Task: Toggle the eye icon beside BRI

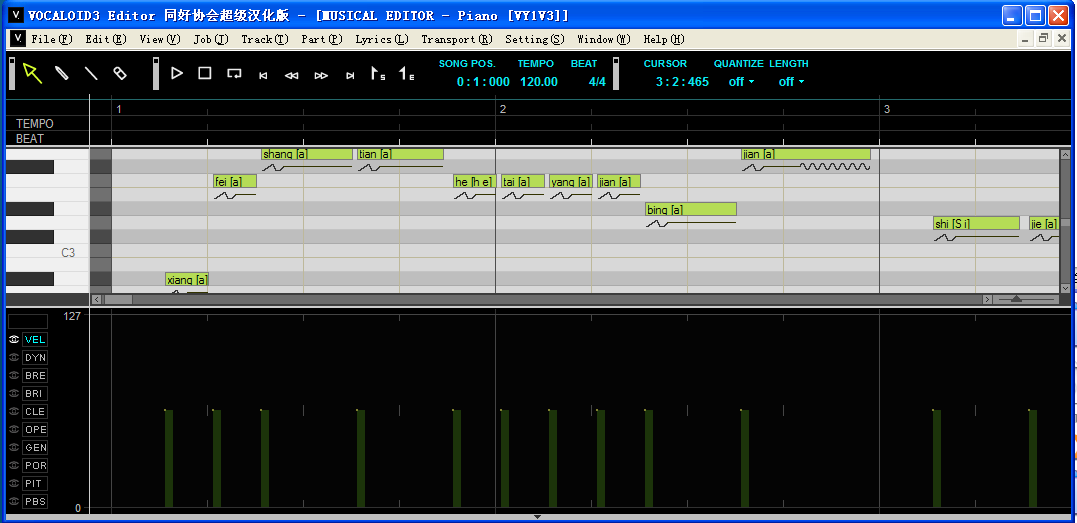Action: point(14,393)
